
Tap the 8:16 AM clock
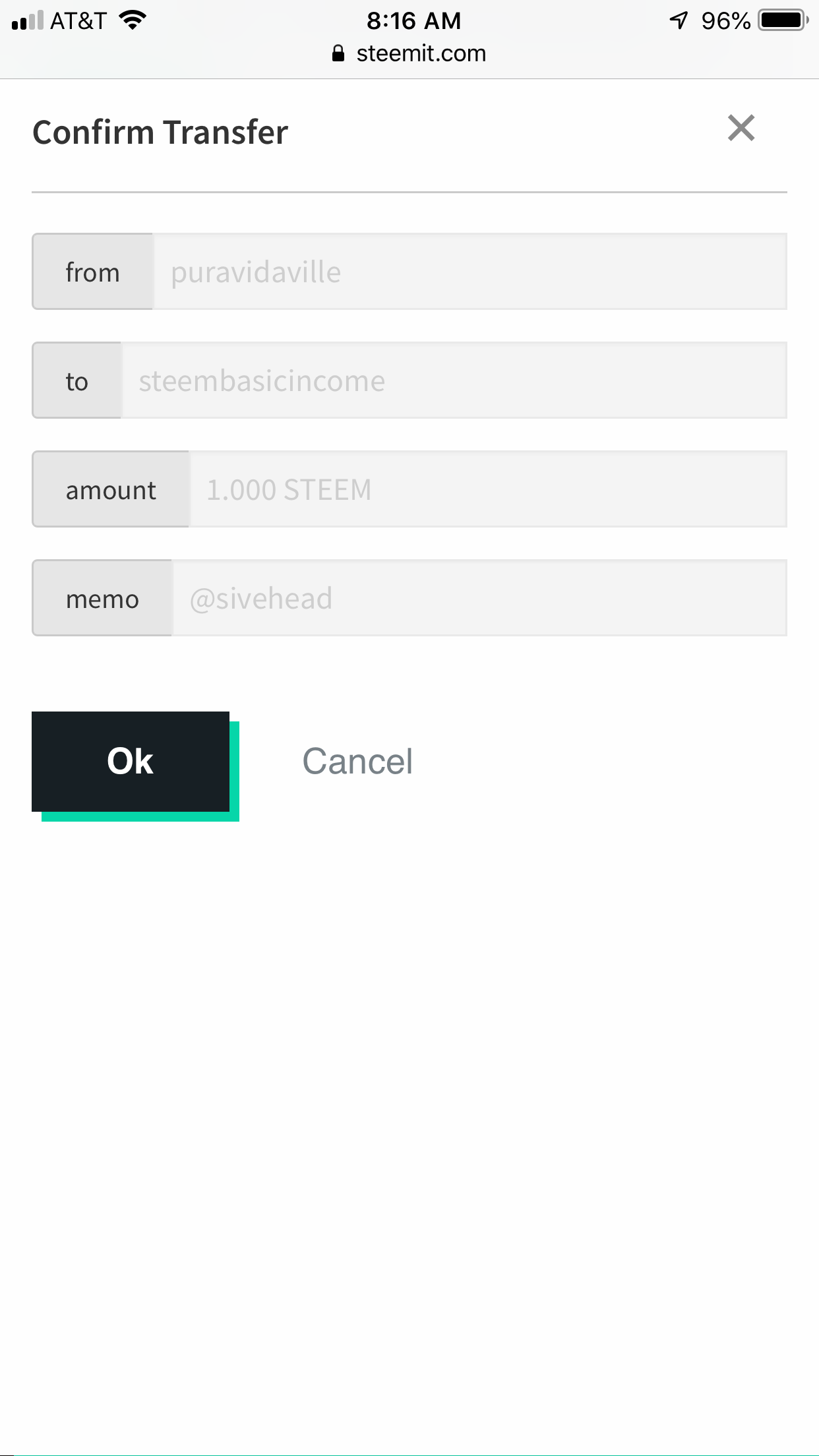point(414,20)
